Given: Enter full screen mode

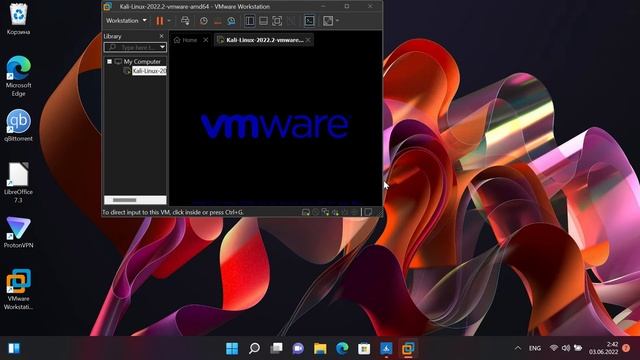Looking at the screenshot, I should click(277, 21).
